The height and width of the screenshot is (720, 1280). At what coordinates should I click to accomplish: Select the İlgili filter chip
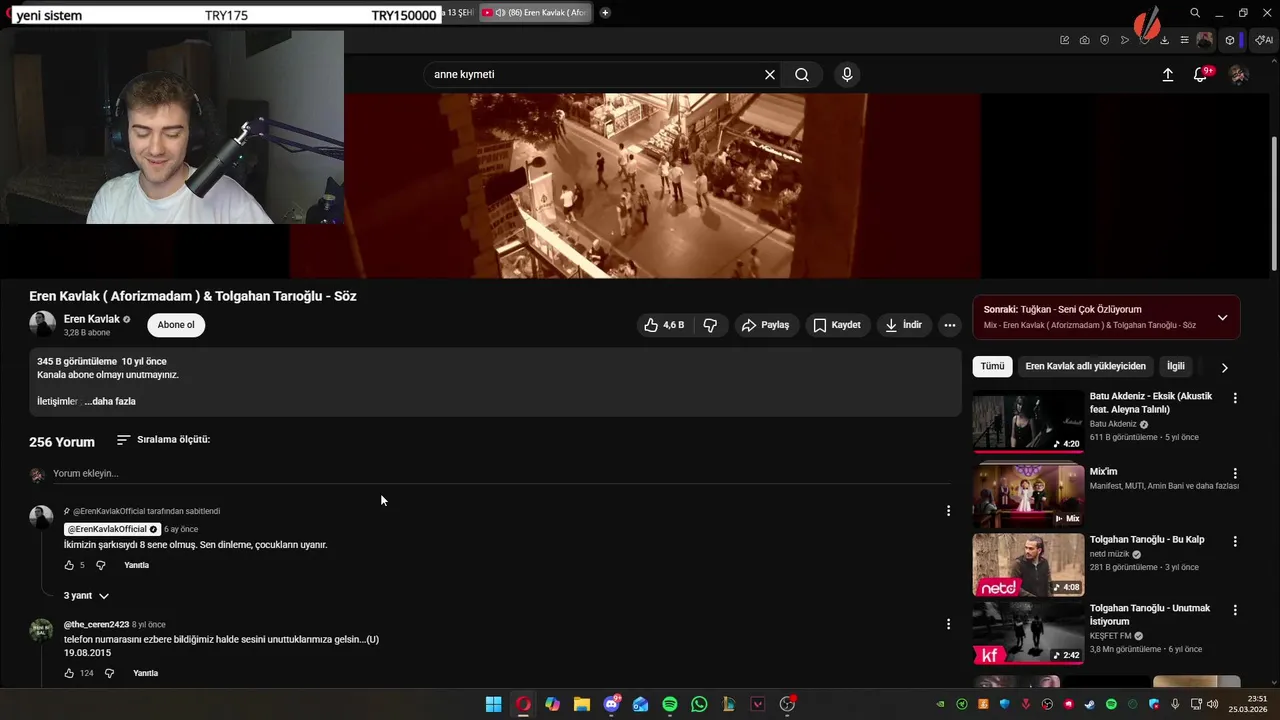(x=1176, y=367)
